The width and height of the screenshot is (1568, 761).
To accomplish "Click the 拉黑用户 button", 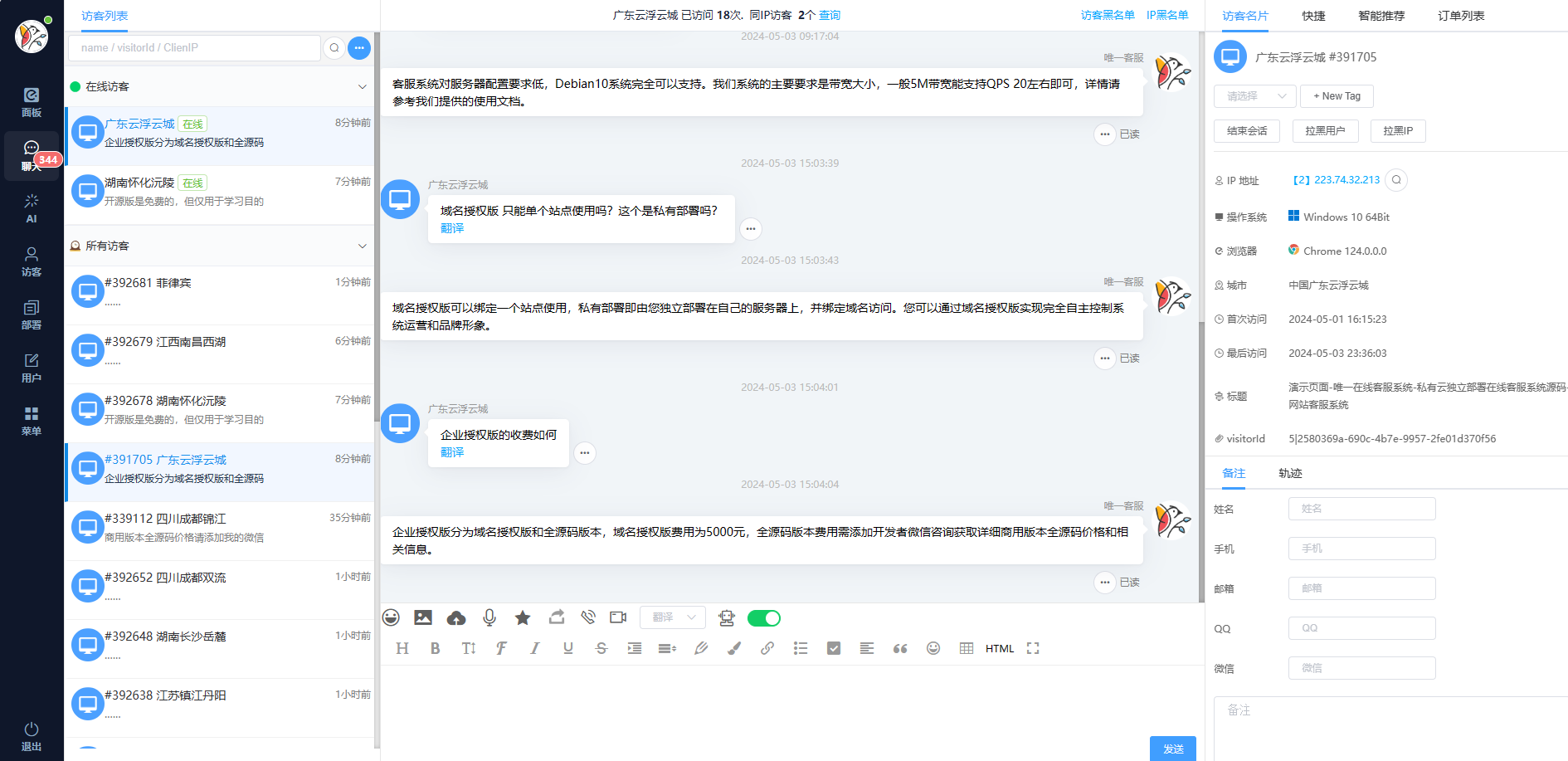I will point(1325,131).
